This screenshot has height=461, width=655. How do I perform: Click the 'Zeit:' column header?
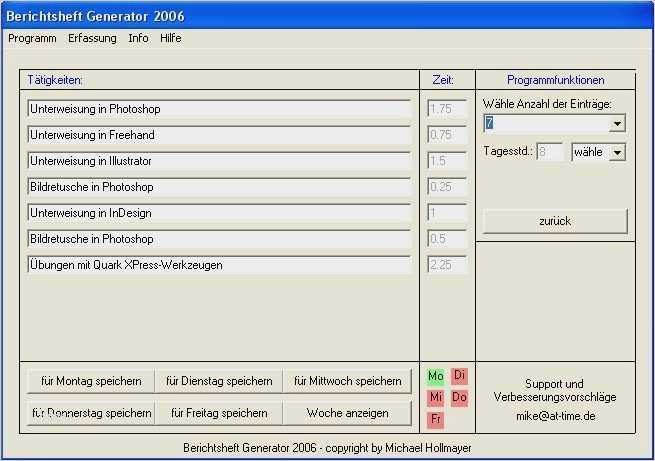coord(443,80)
